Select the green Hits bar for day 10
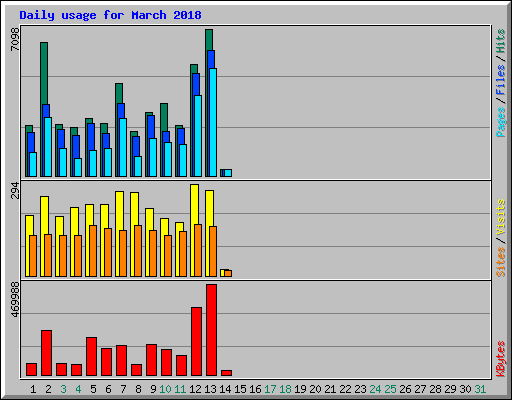This screenshot has height=400, width=512. (x=164, y=117)
